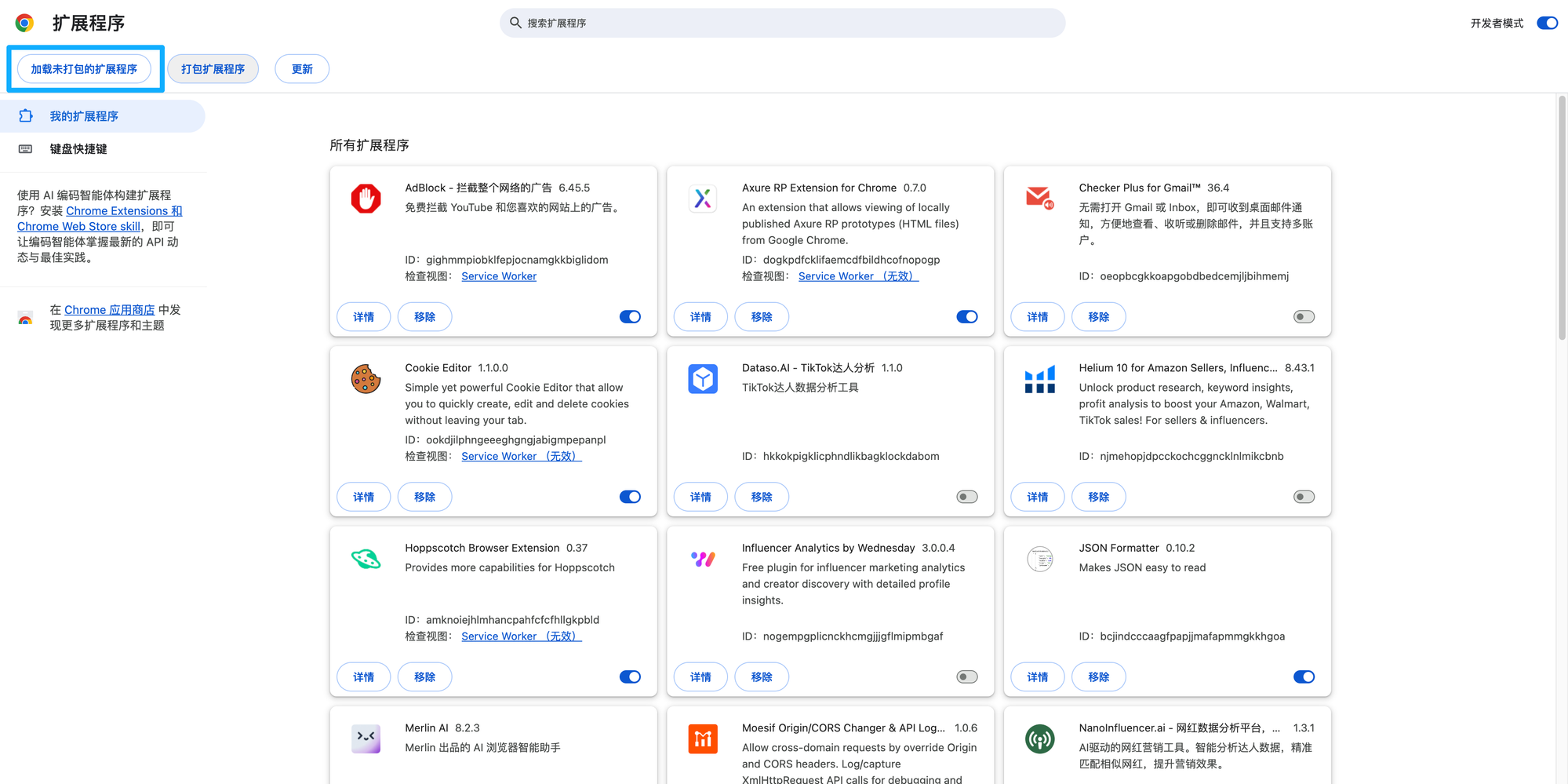
Task: Disable the AdBlock extension toggle
Action: (630, 317)
